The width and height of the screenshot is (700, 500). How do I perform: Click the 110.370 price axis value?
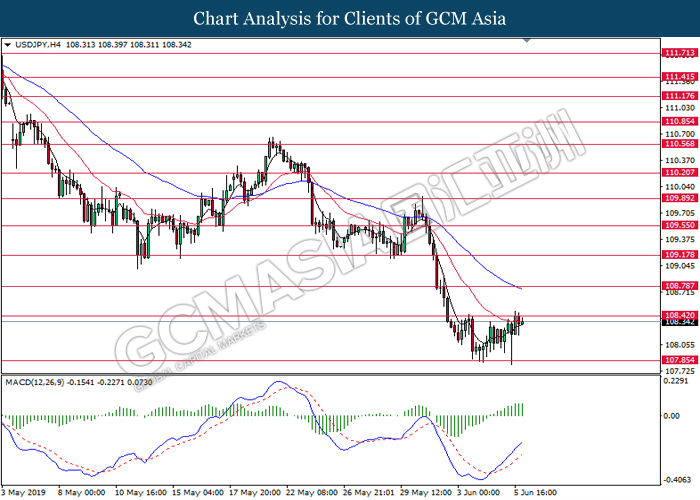pos(680,160)
